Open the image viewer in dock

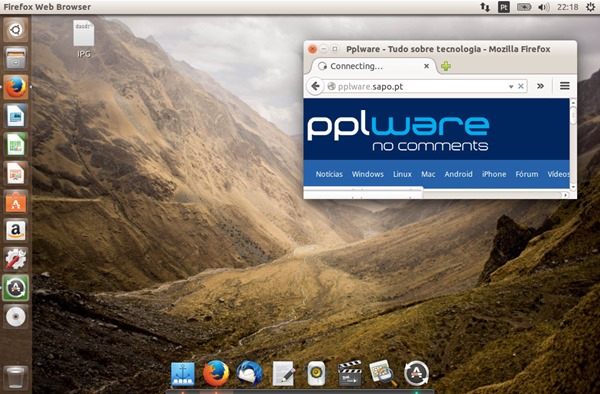pyautogui.click(x=383, y=373)
